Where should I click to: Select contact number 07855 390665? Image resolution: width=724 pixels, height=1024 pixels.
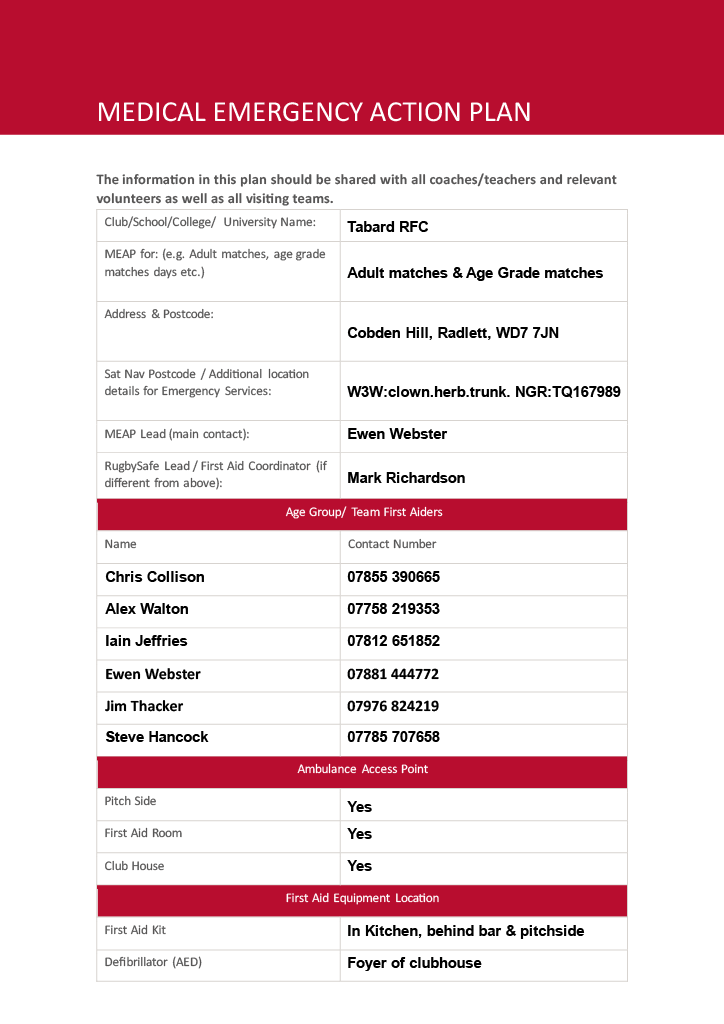[483, 579]
